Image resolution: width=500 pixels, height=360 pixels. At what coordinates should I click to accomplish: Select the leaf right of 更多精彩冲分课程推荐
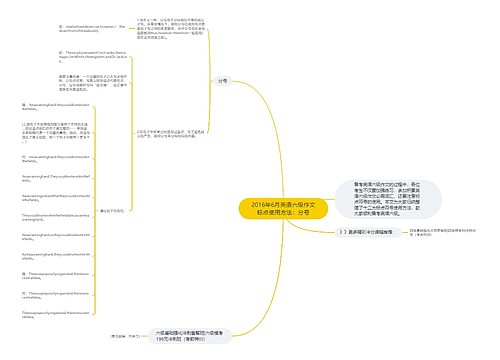(443, 232)
